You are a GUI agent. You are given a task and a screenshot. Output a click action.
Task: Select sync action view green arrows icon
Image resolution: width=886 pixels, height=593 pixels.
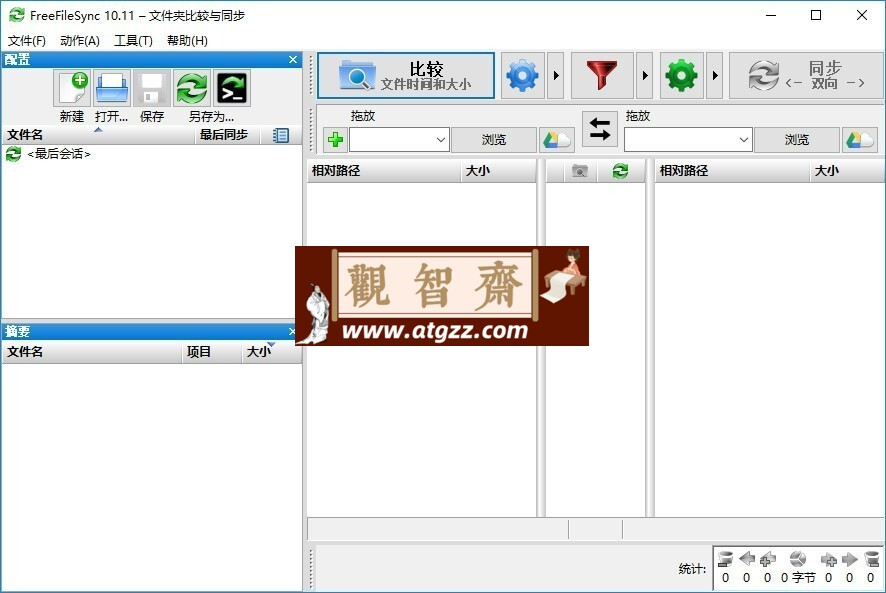[620, 171]
